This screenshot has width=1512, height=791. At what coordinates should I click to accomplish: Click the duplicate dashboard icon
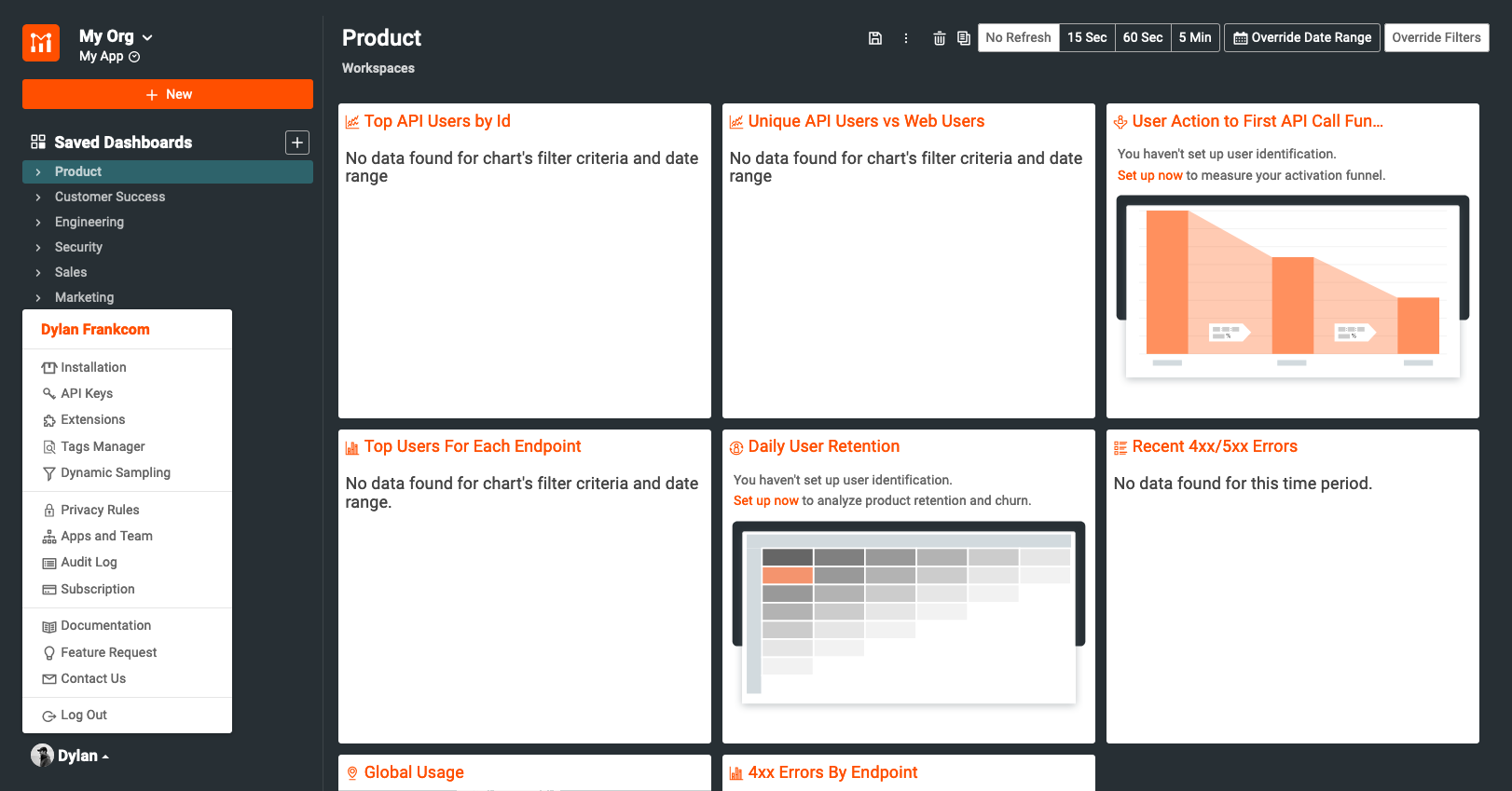[x=964, y=38]
